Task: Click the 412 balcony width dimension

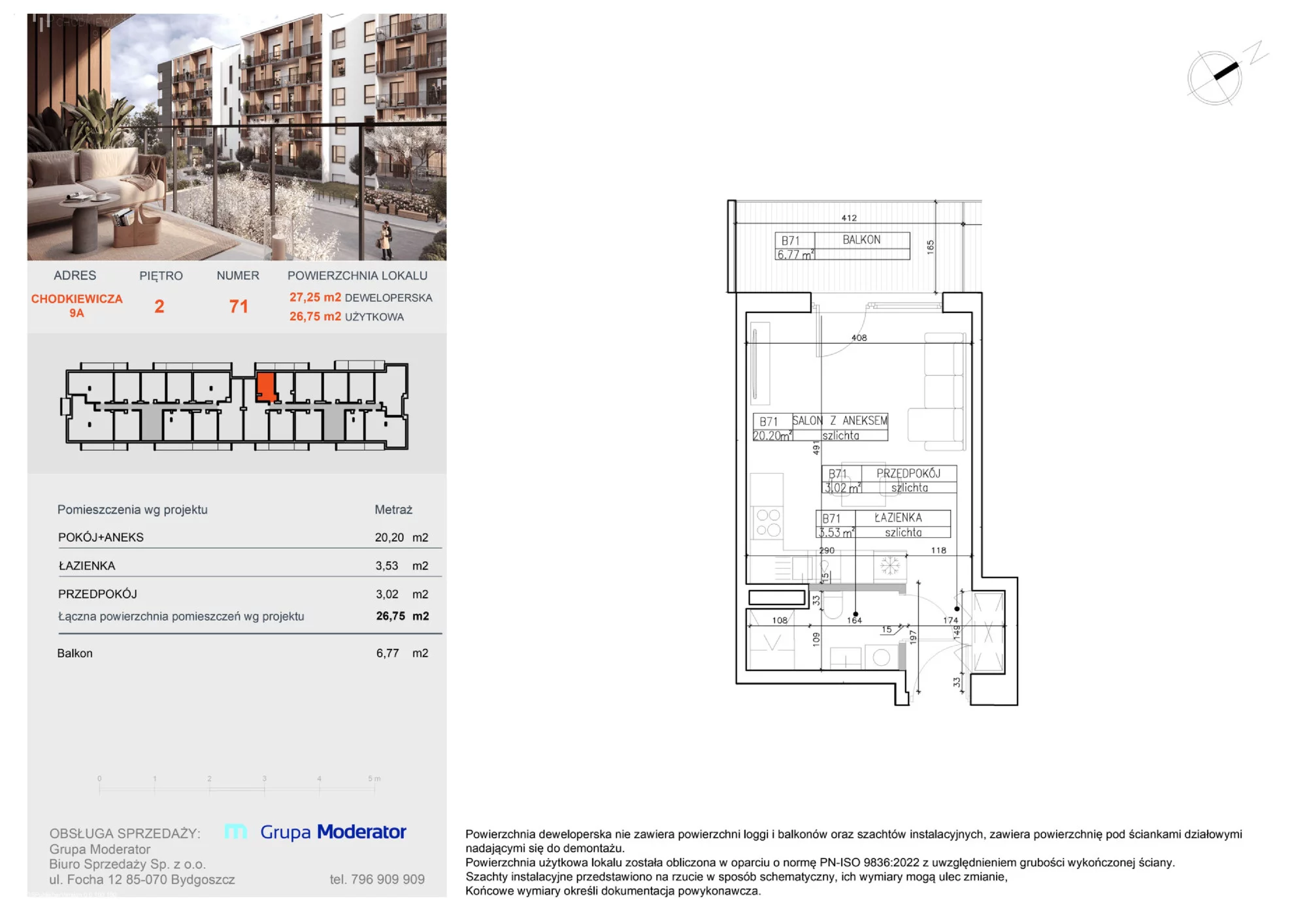Action: pyautogui.click(x=849, y=218)
